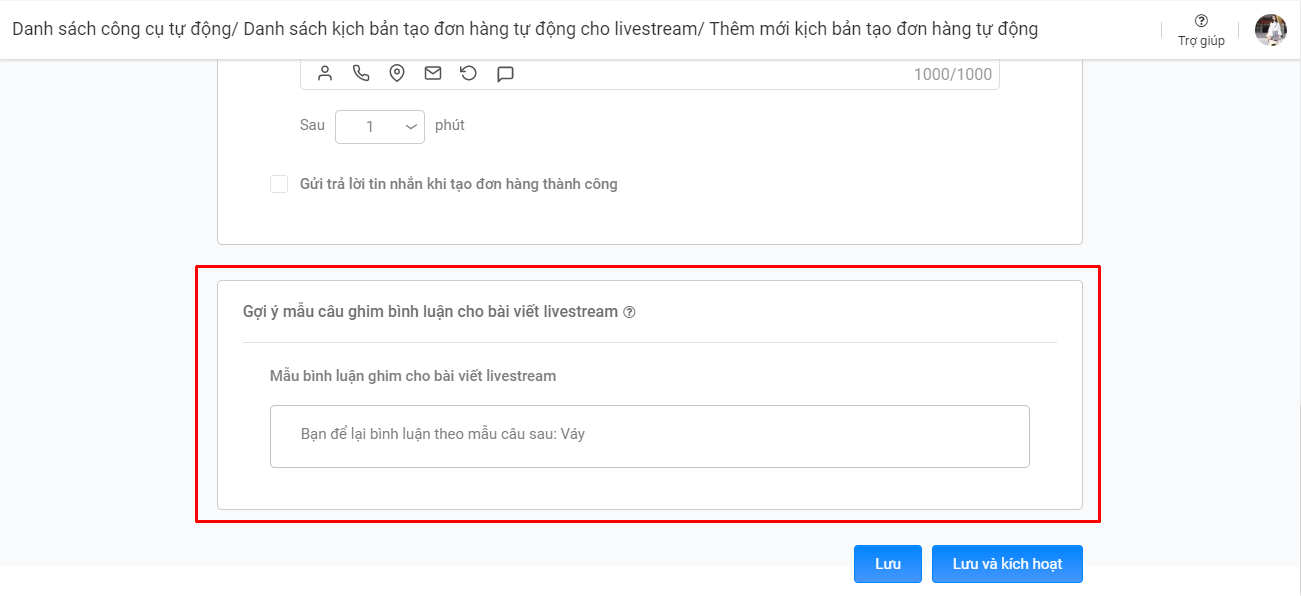Insert the customer name placeholder icon
The height and width of the screenshot is (596, 1301).
tap(324, 72)
